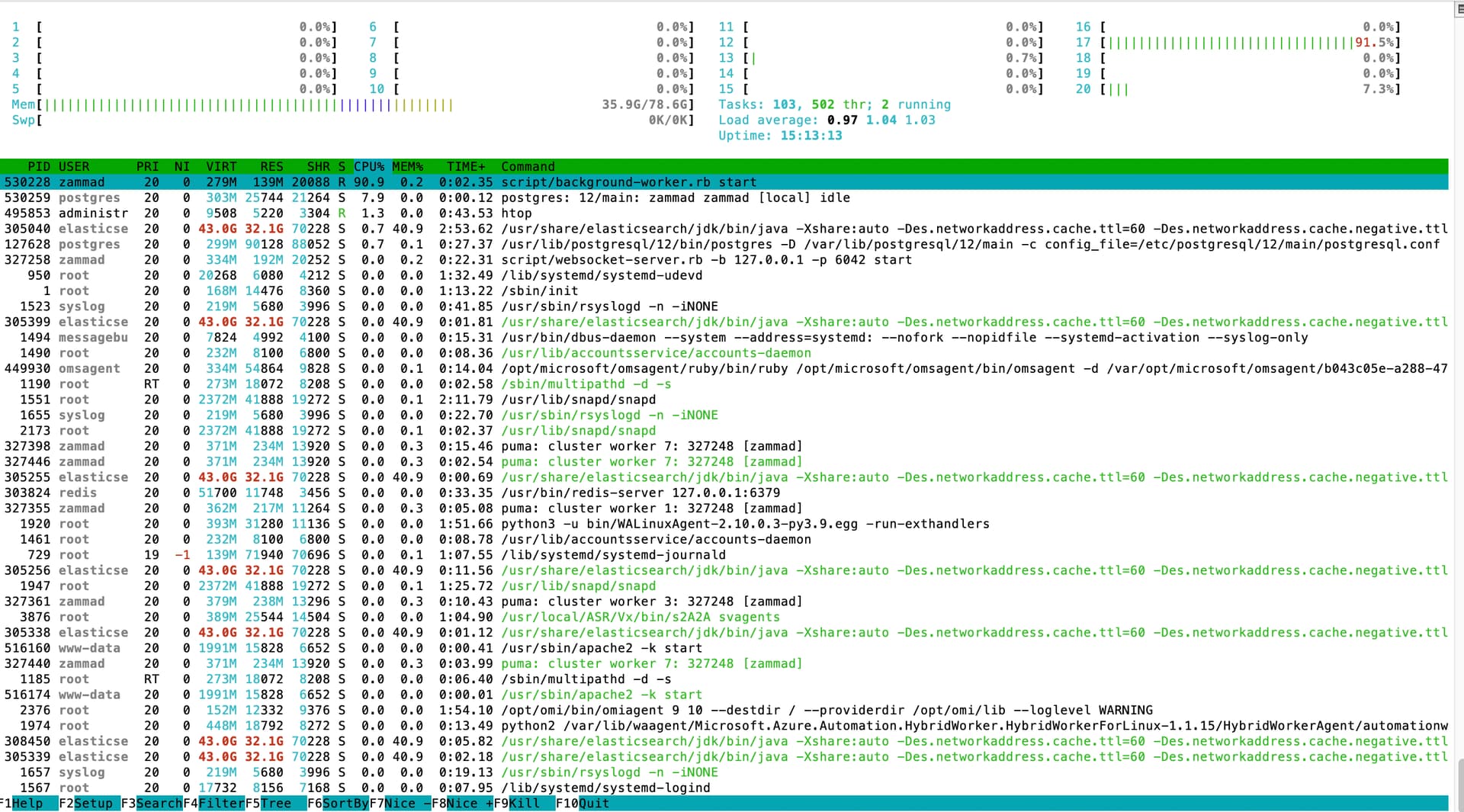
Task: Sort by CPU% column header
Action: click(x=369, y=166)
